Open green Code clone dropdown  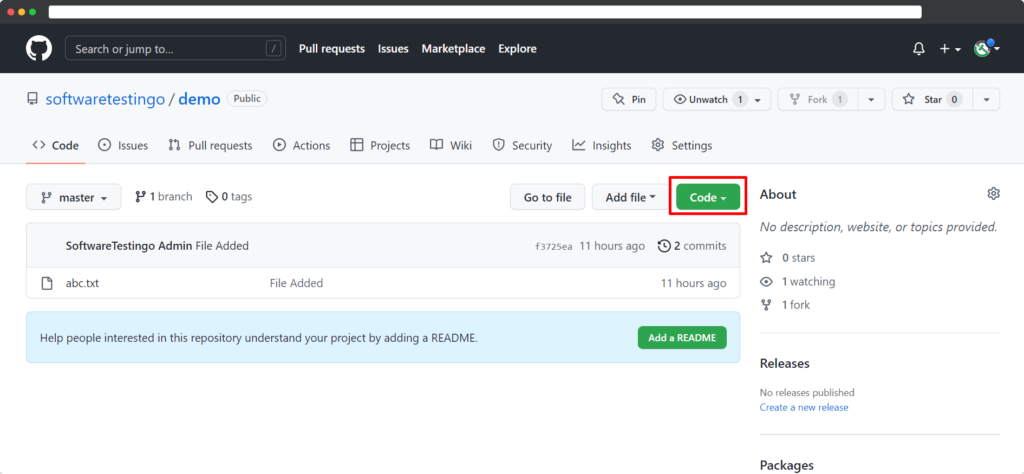click(x=708, y=197)
